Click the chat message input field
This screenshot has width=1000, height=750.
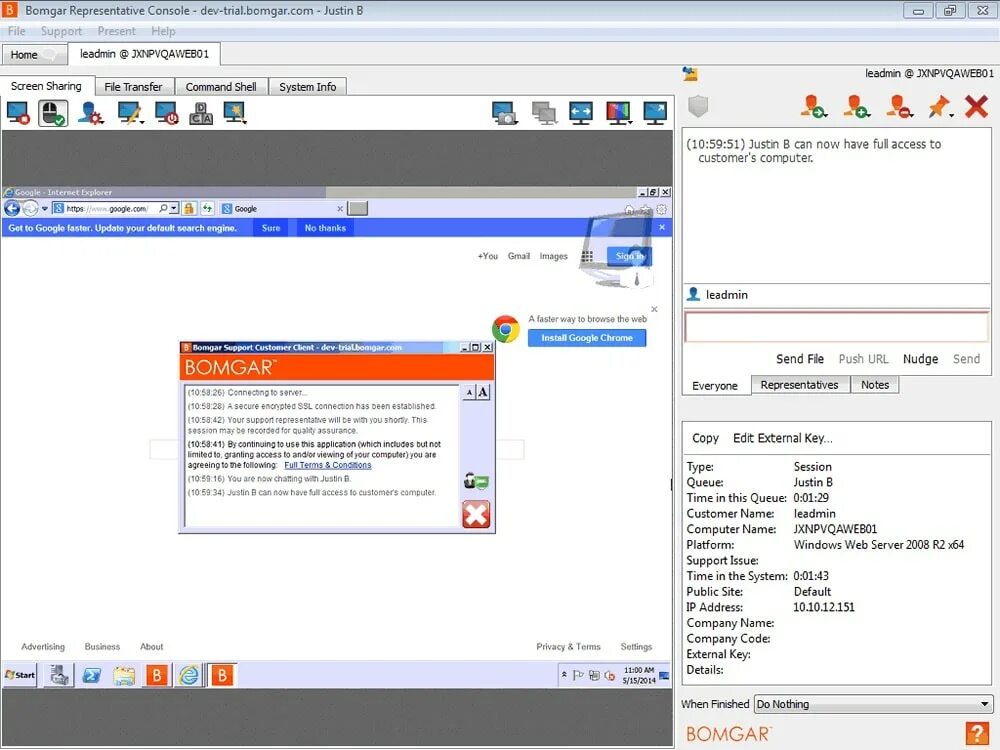[x=836, y=327]
